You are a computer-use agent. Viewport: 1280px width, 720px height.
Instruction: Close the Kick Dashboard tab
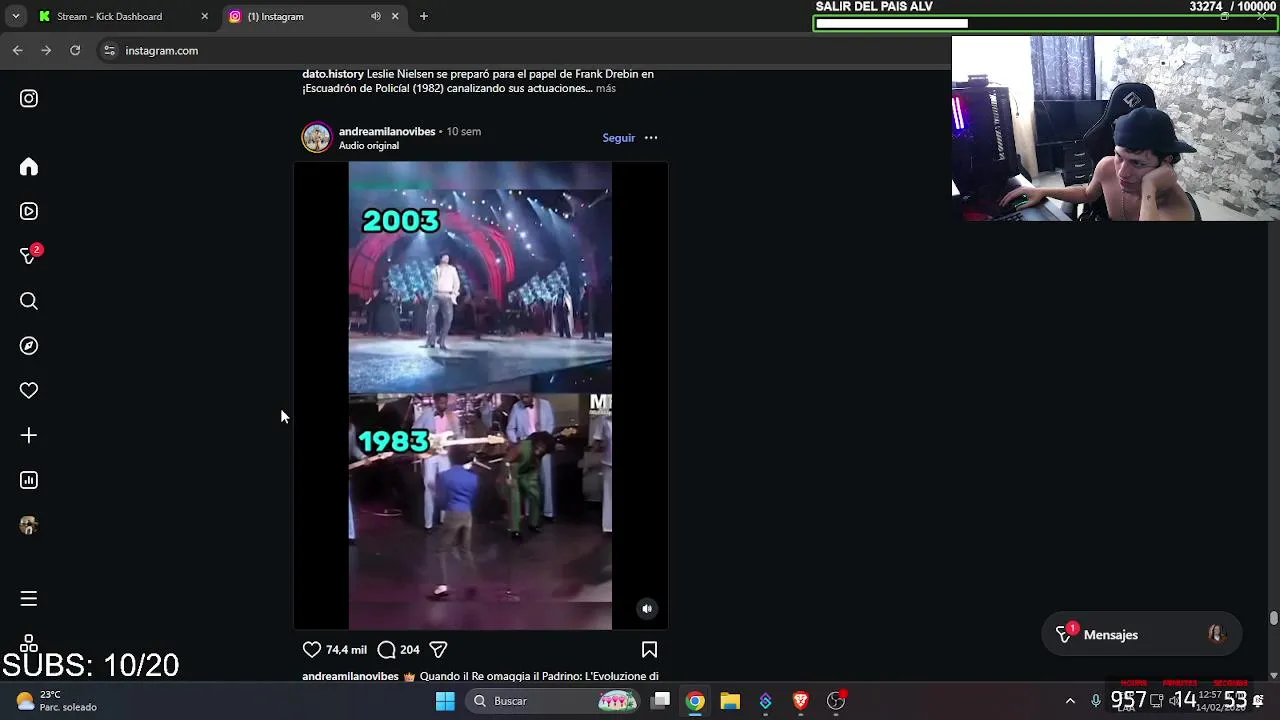click(204, 16)
